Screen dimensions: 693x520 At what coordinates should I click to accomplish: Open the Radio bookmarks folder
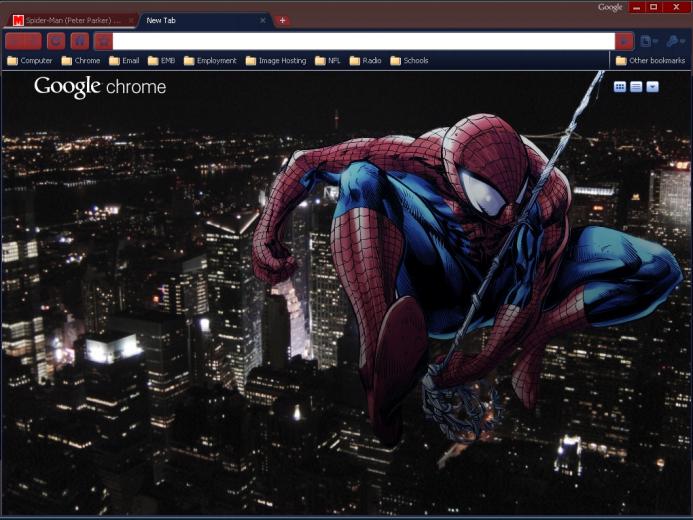pyautogui.click(x=366, y=61)
